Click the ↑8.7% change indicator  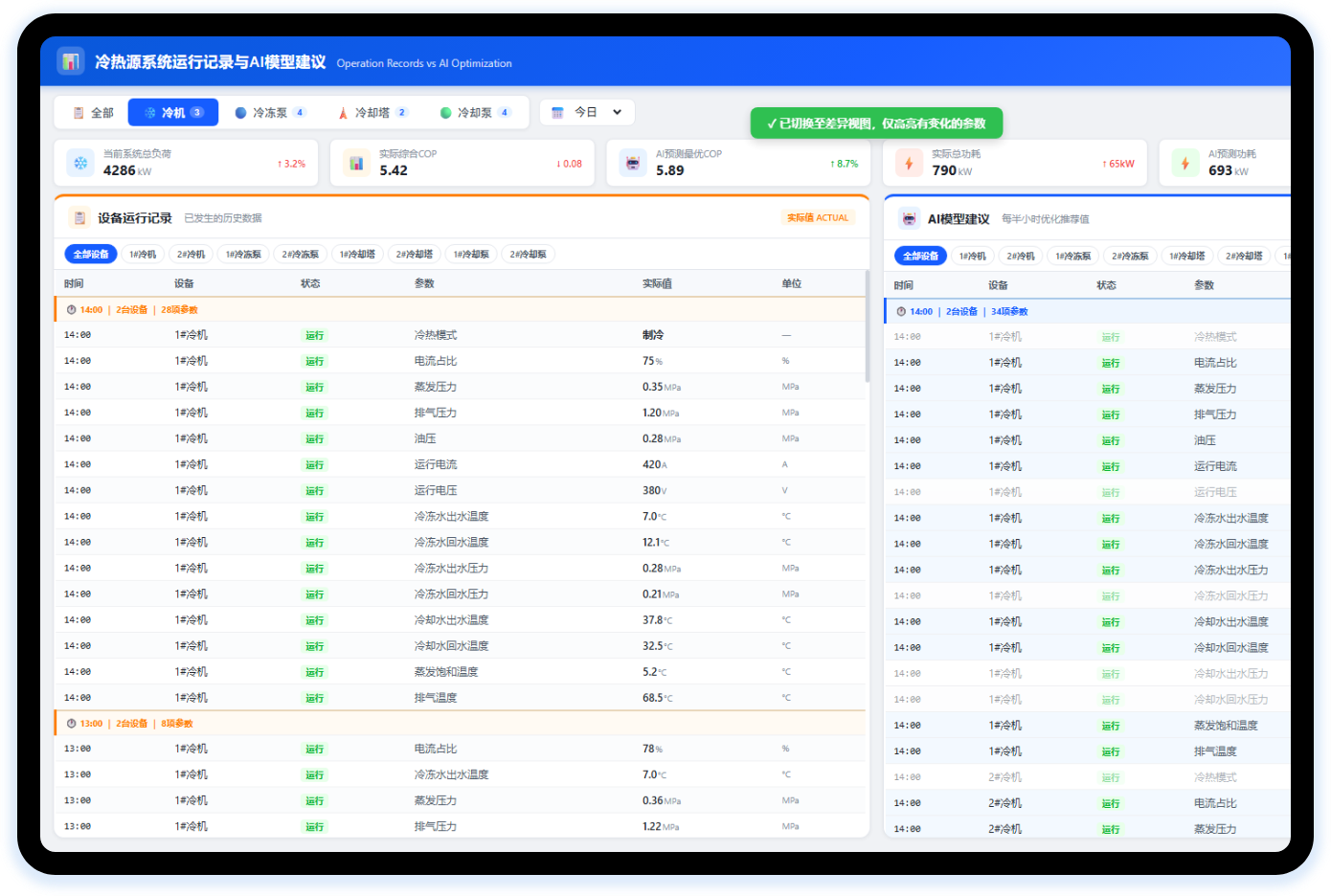click(x=844, y=164)
